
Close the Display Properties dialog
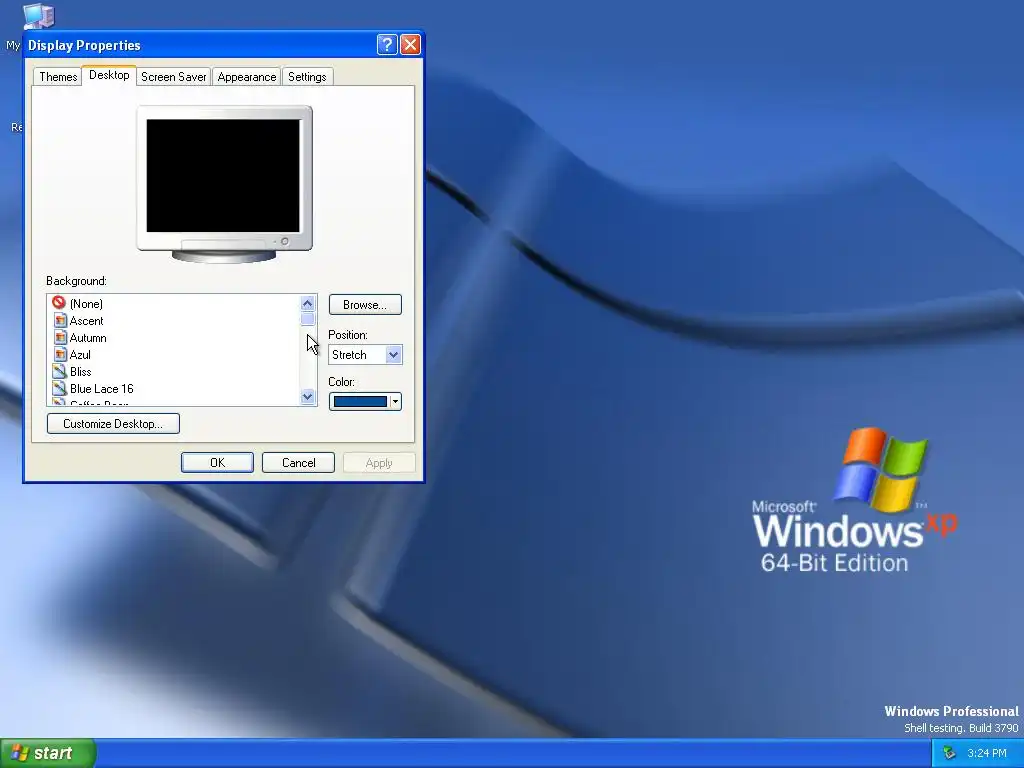click(x=410, y=44)
